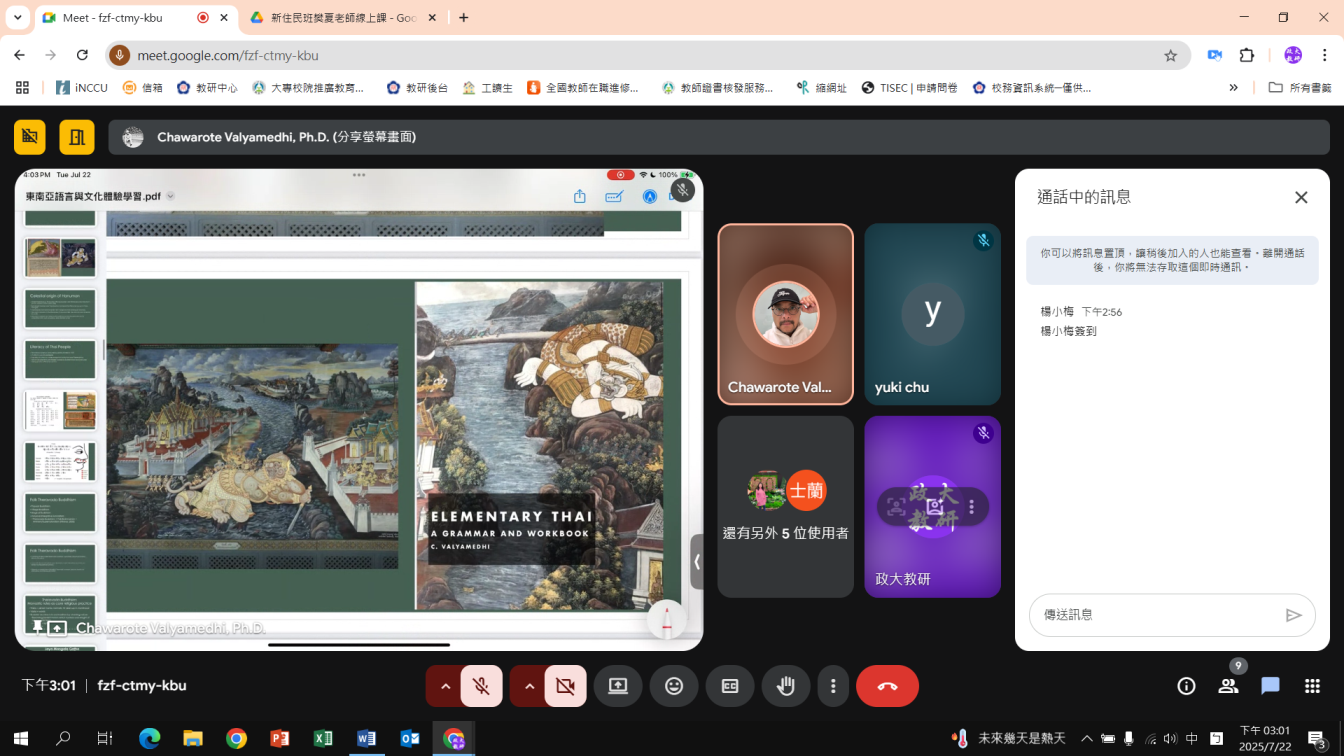Open meeting details info icon

(1186, 686)
